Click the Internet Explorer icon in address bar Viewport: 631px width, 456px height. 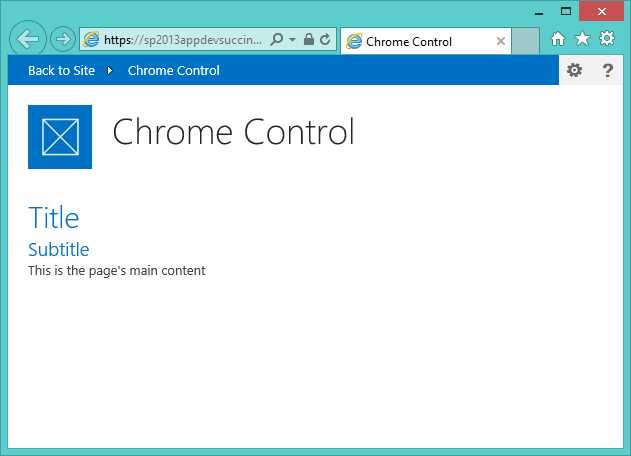tap(91, 39)
